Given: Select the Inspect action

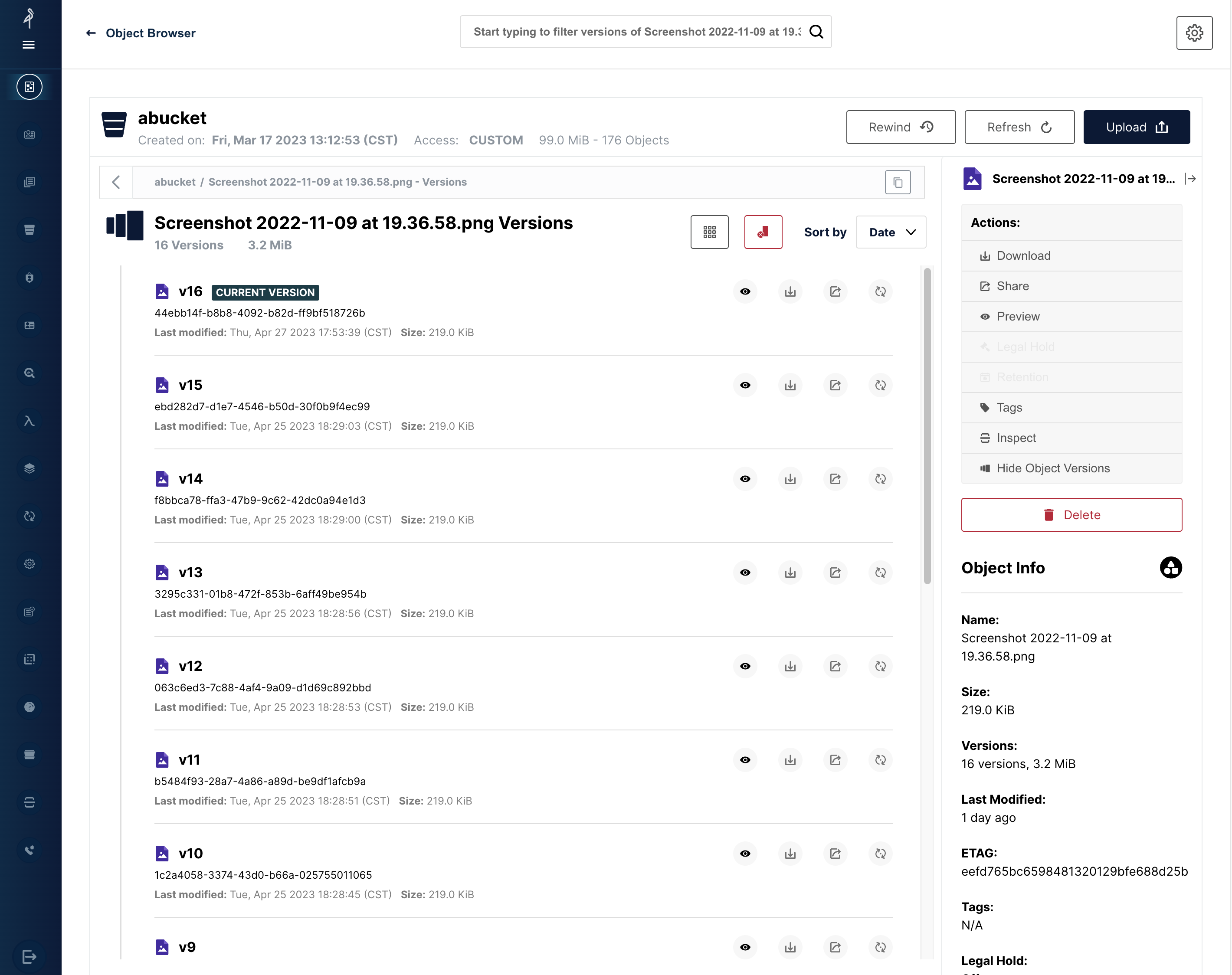Looking at the screenshot, I should (x=1071, y=438).
